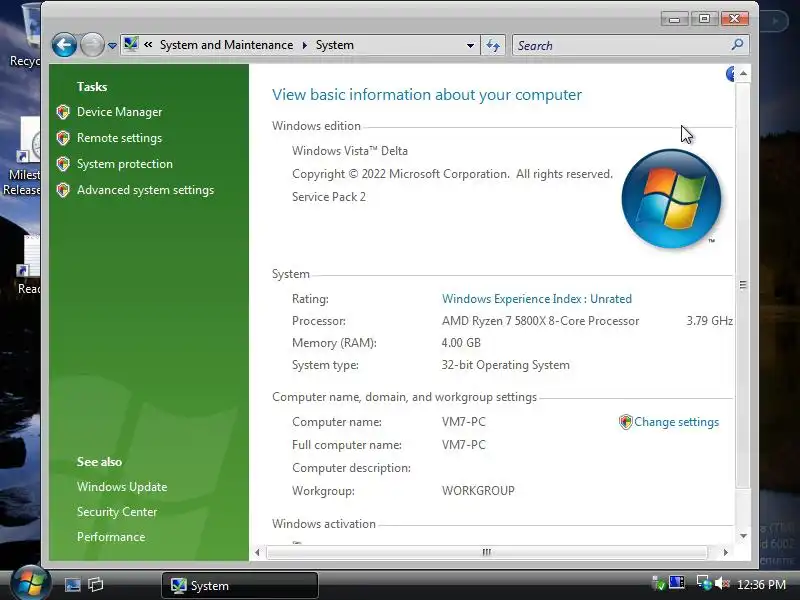800x600 pixels.
Task: Click the Windows Vista Delta edition text
Action: coord(350,151)
